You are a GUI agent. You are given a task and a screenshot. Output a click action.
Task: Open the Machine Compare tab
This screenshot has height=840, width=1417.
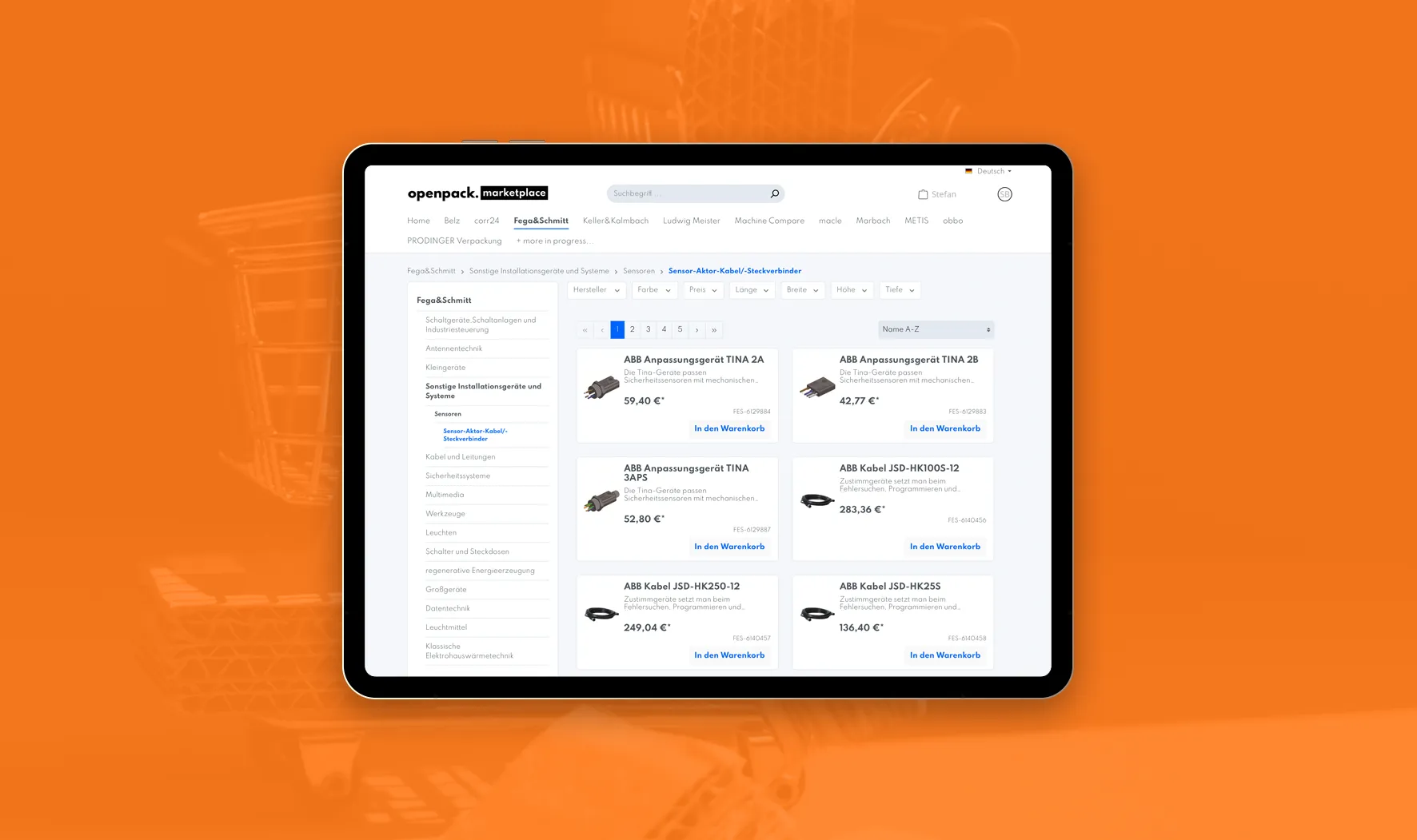pyautogui.click(x=769, y=221)
